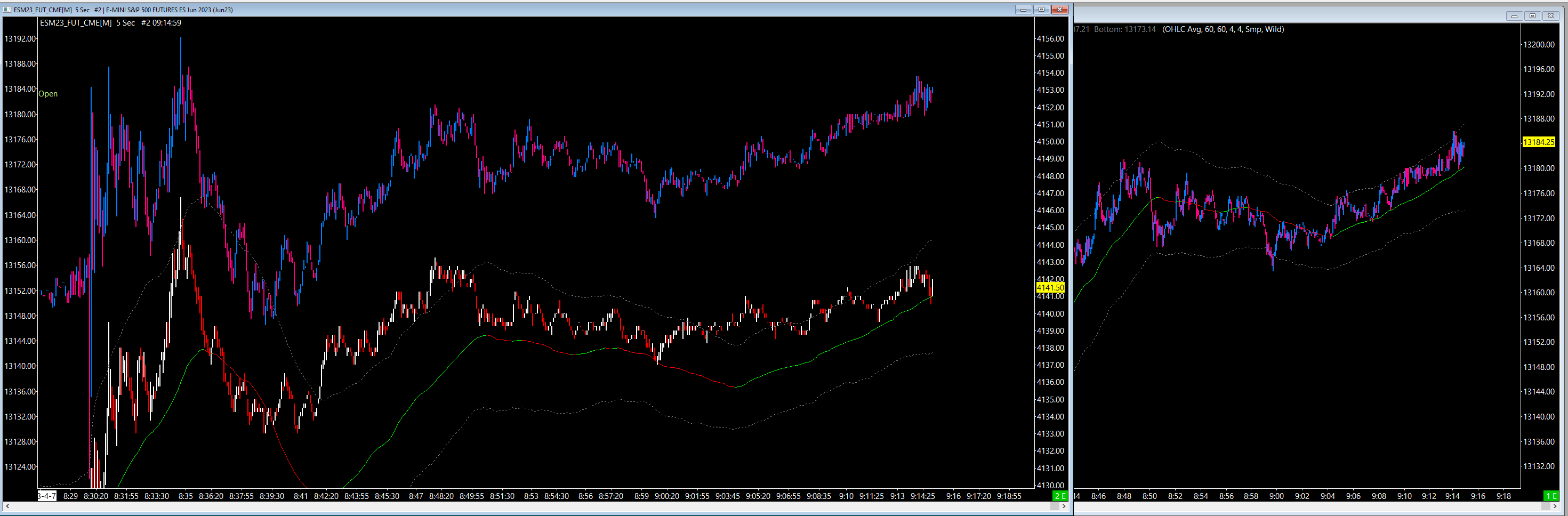This screenshot has height=516, width=1568.
Task: Click the green '2 E' chart indicator box
Action: [x=1060, y=496]
